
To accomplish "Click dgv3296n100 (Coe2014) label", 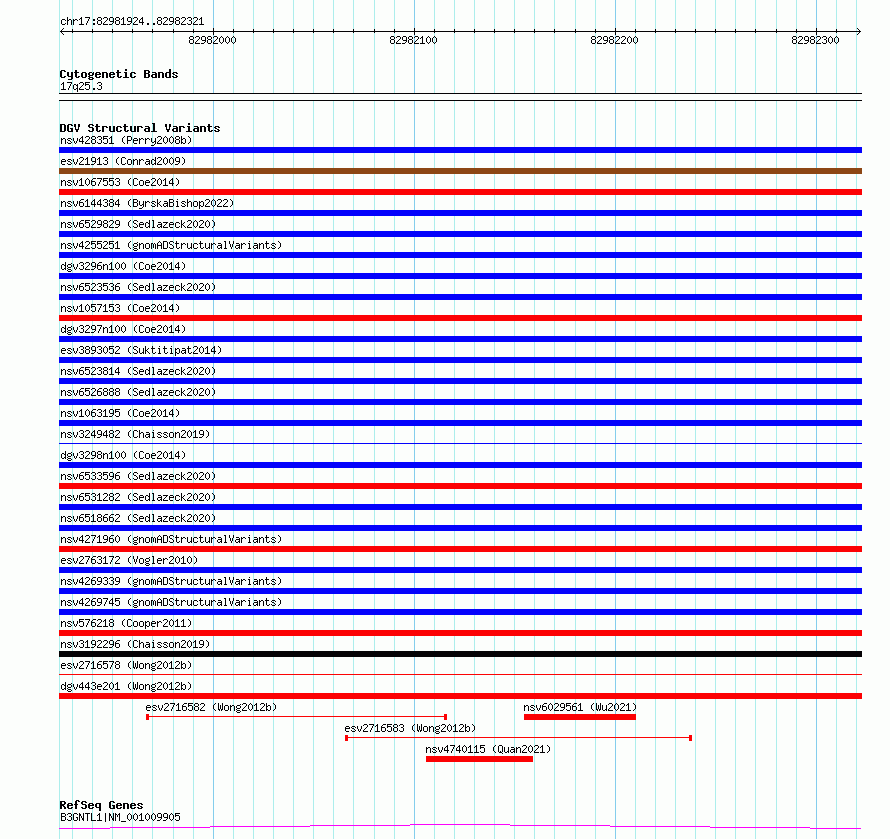I will 123,266.
